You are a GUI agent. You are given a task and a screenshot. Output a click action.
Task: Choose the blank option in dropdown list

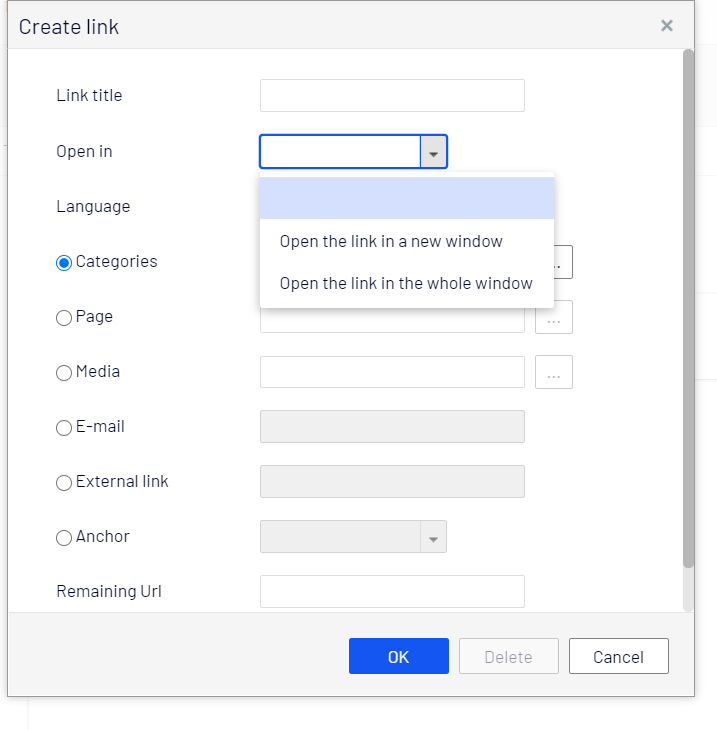(x=406, y=198)
